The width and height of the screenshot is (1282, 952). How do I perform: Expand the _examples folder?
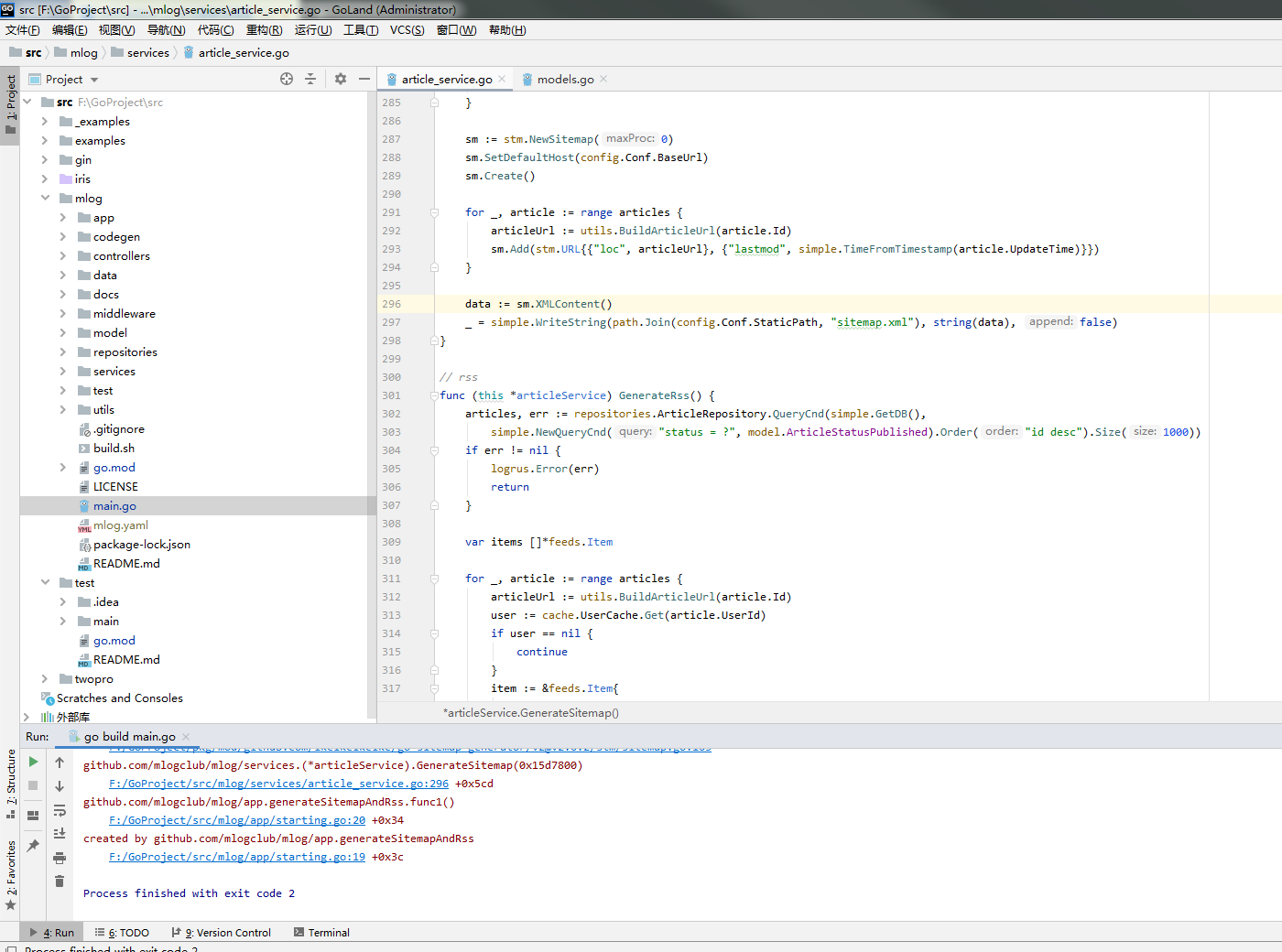tap(45, 122)
